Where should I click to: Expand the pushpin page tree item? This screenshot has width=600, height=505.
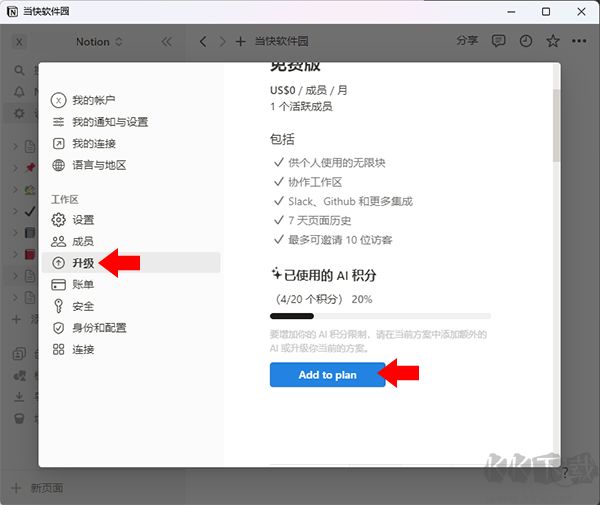point(15,168)
